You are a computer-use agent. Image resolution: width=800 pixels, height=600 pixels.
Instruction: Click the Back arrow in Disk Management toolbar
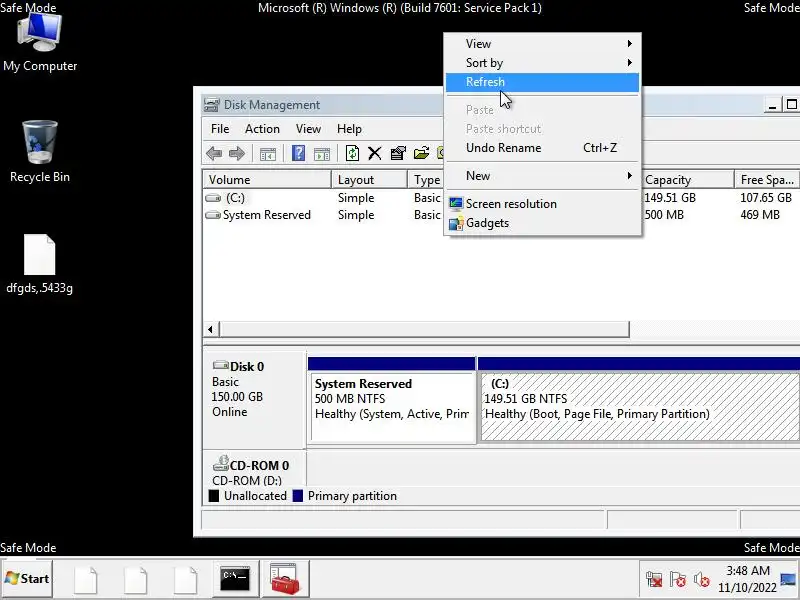pyautogui.click(x=214, y=153)
